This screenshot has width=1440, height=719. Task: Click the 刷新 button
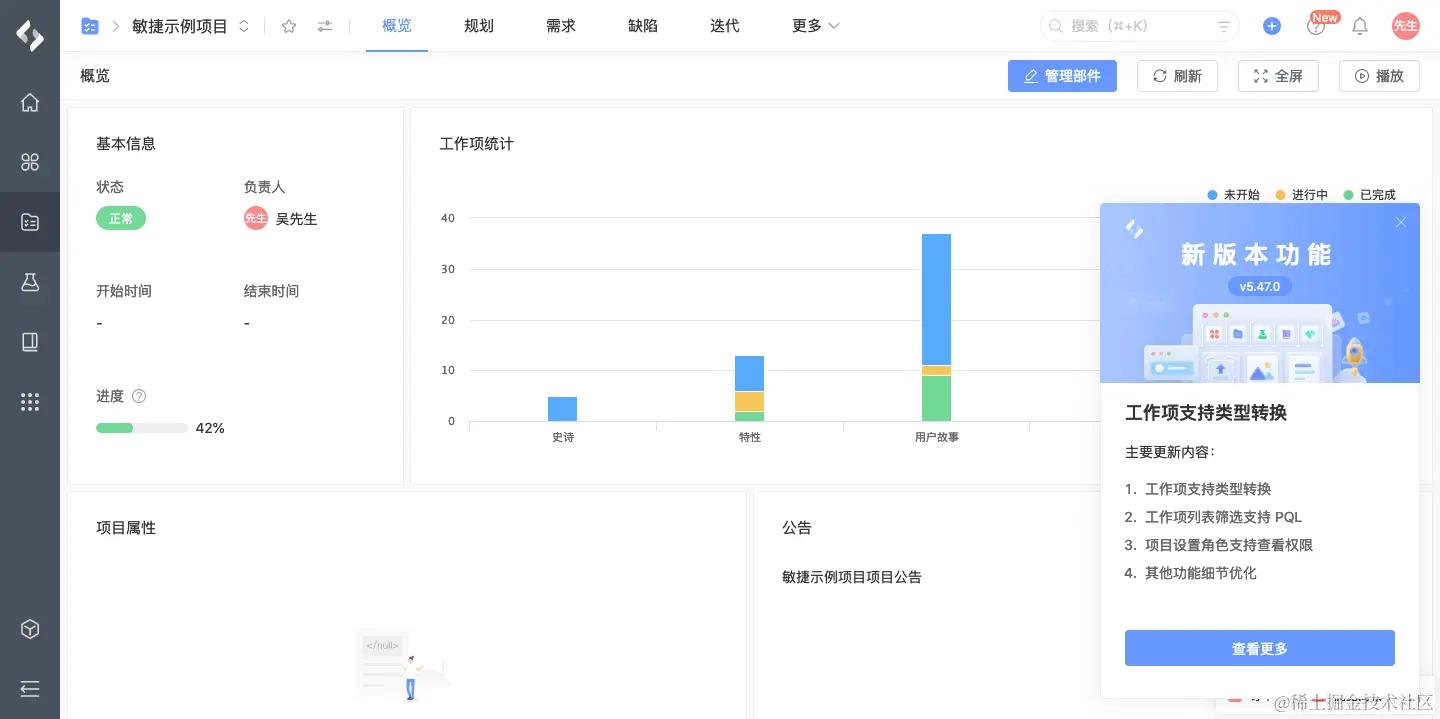pyautogui.click(x=1177, y=76)
